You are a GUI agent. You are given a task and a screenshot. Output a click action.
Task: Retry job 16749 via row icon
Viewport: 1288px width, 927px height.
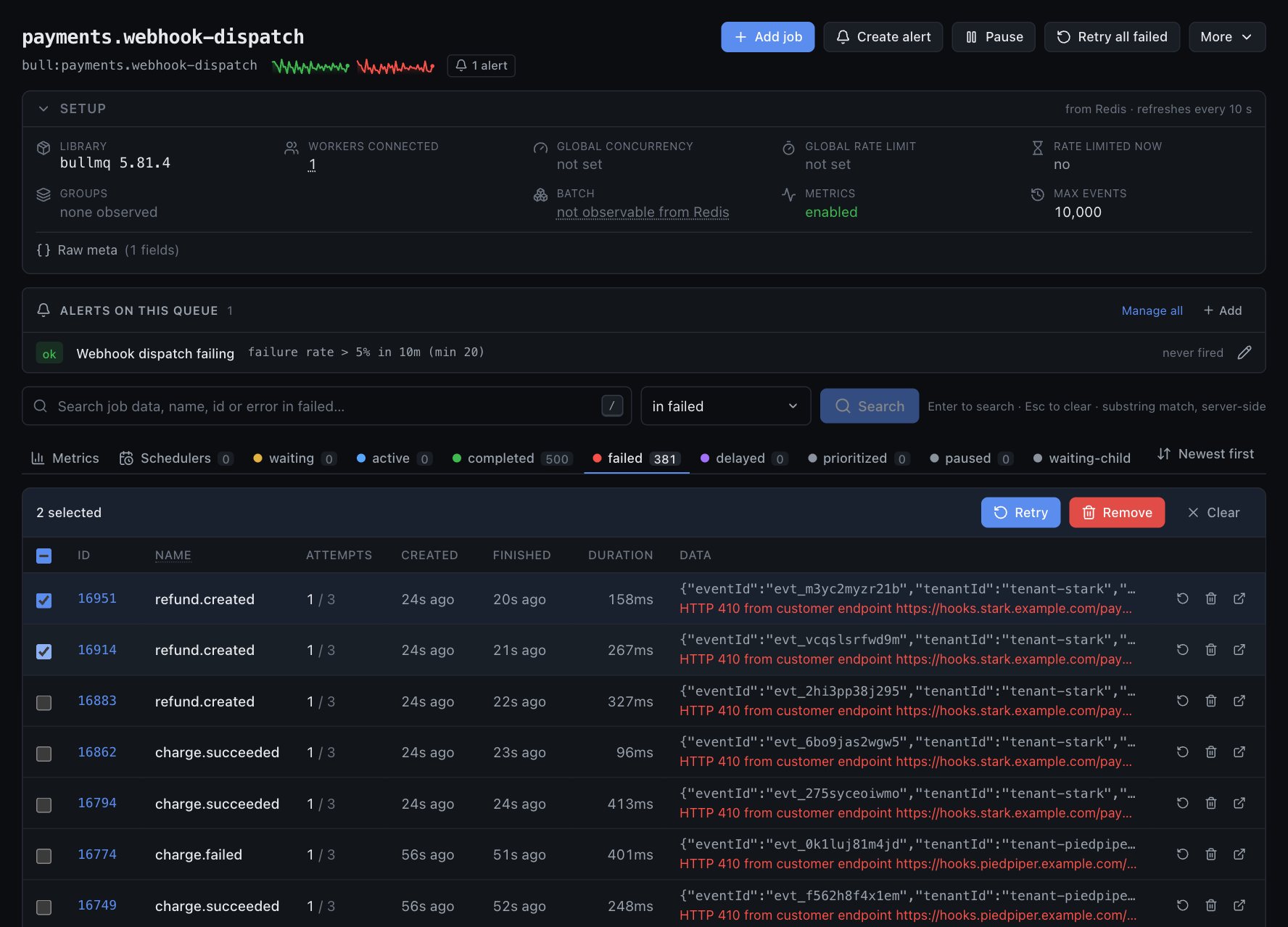click(x=1182, y=905)
